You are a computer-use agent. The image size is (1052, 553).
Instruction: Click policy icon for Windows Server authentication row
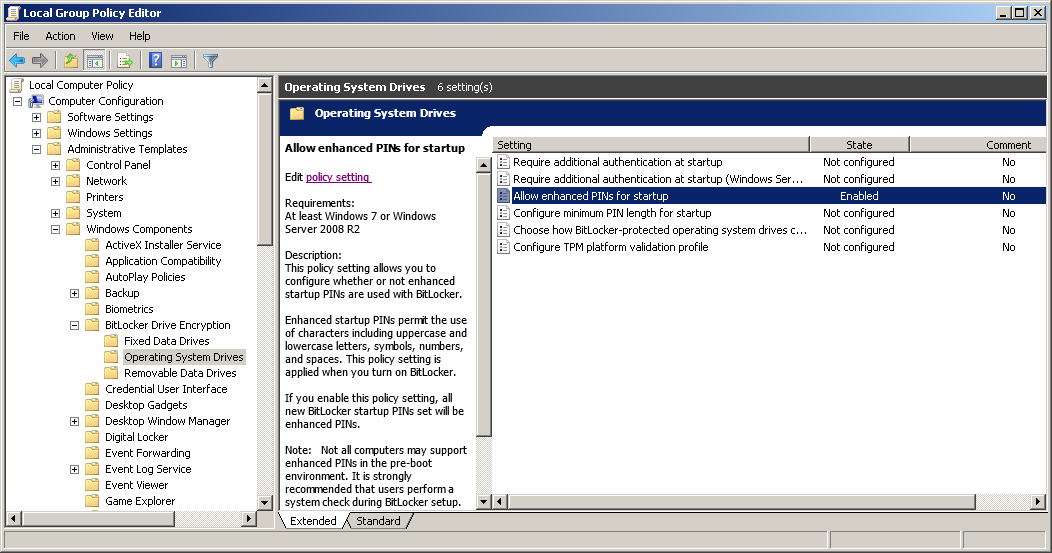(x=503, y=179)
